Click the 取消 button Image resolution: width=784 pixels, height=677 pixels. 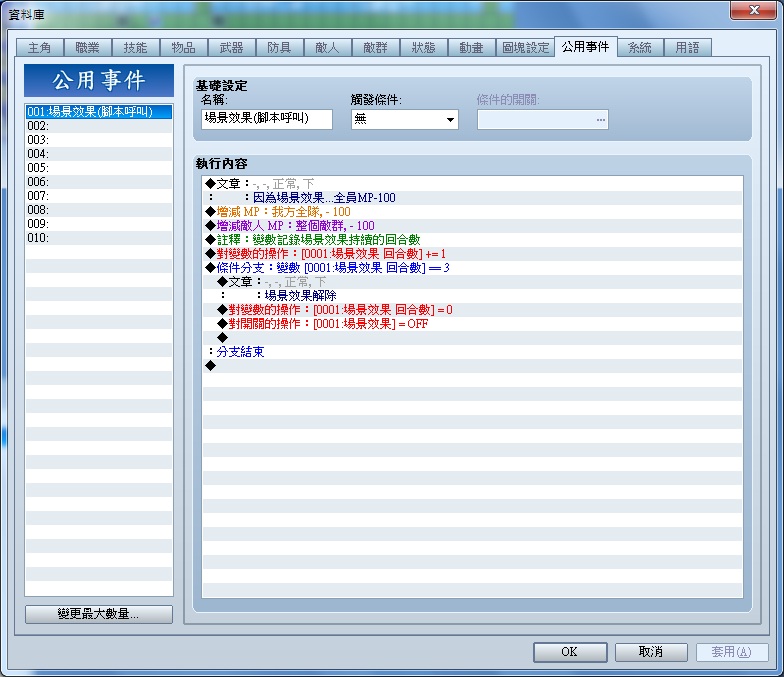(651, 652)
